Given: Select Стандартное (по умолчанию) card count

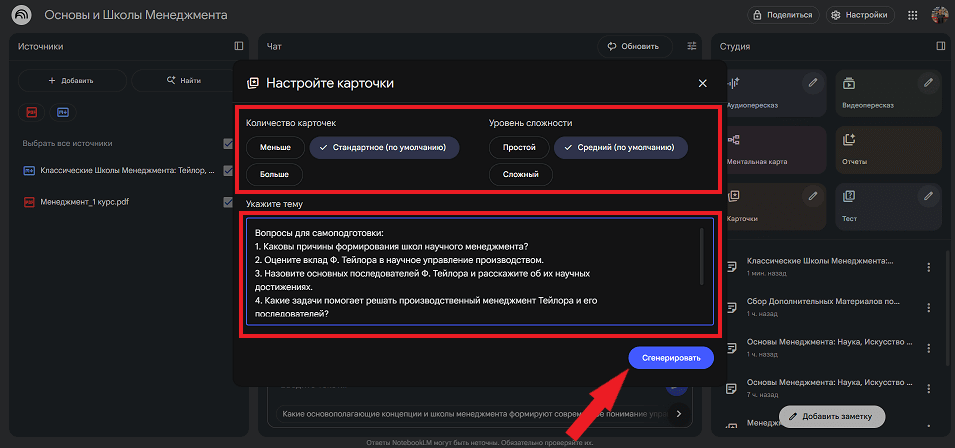Looking at the screenshot, I should click(384, 148).
